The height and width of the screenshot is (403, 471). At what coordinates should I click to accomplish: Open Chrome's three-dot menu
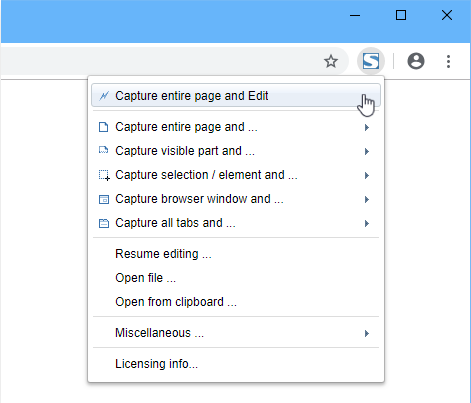[448, 61]
